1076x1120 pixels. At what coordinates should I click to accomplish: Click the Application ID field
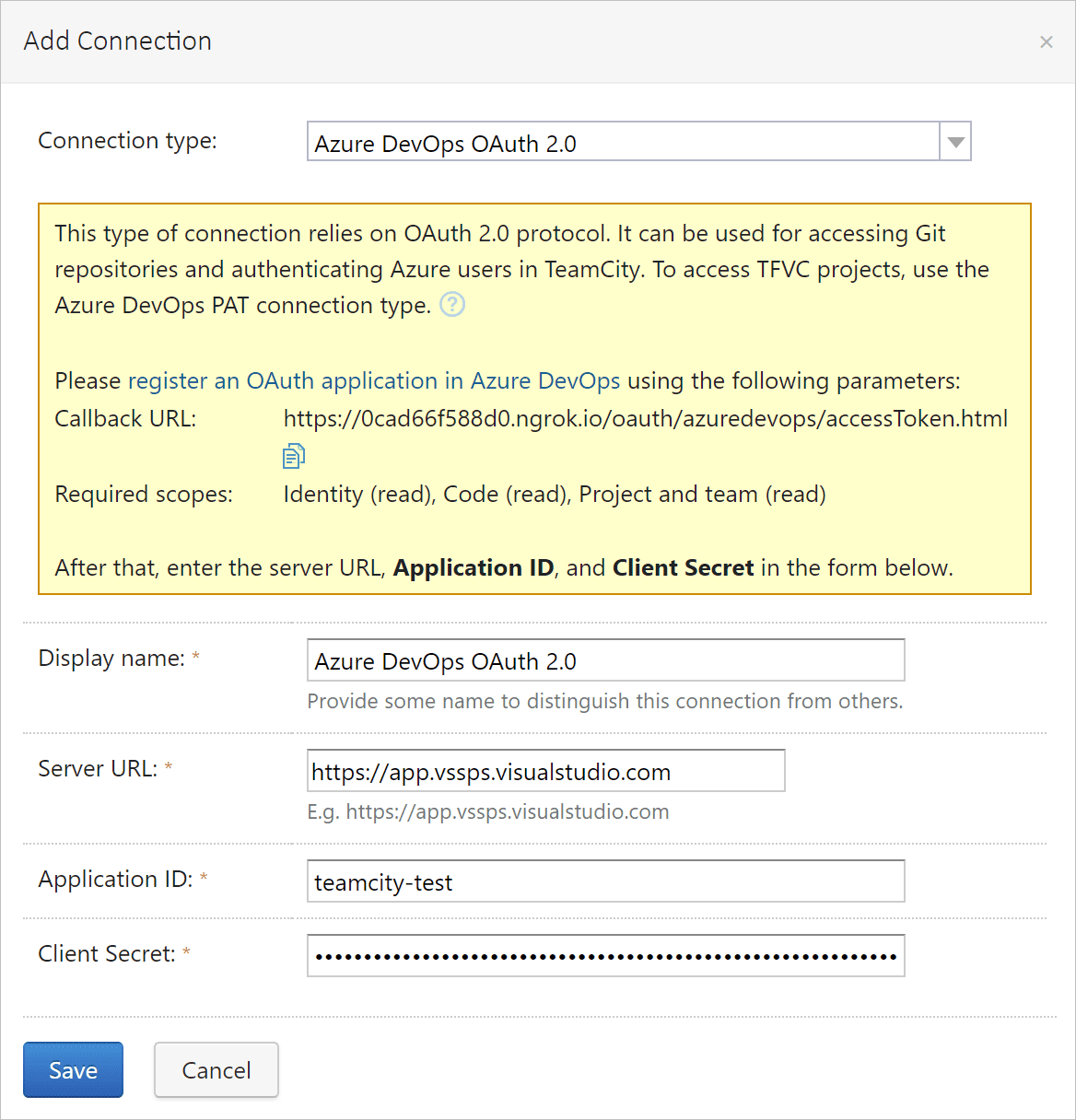[x=606, y=881]
